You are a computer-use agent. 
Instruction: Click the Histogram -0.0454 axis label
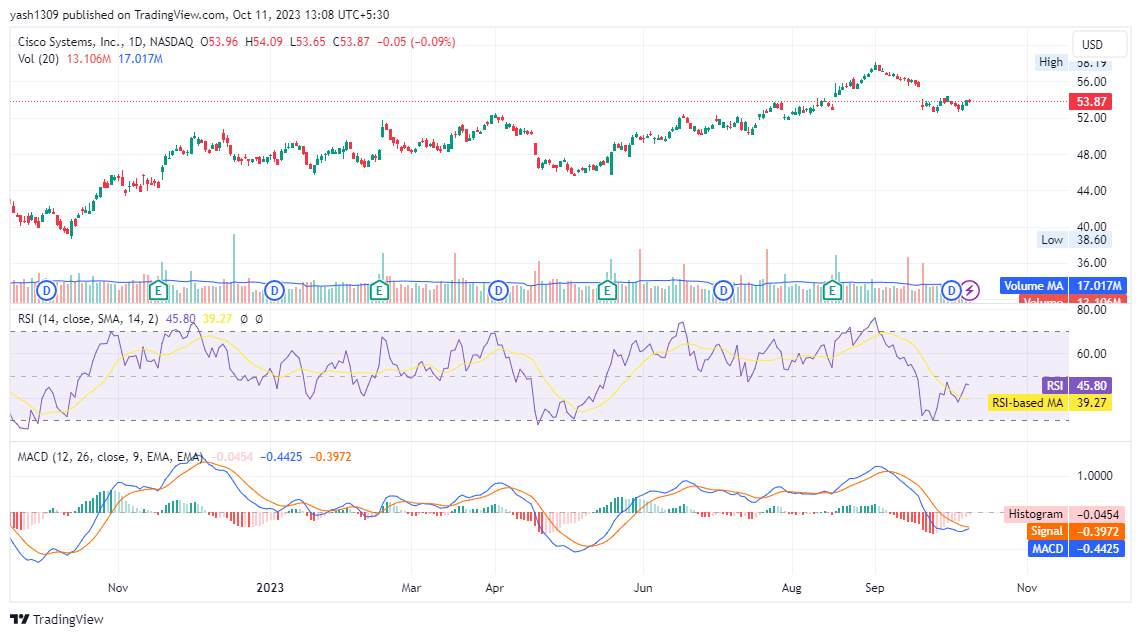click(x=1064, y=514)
